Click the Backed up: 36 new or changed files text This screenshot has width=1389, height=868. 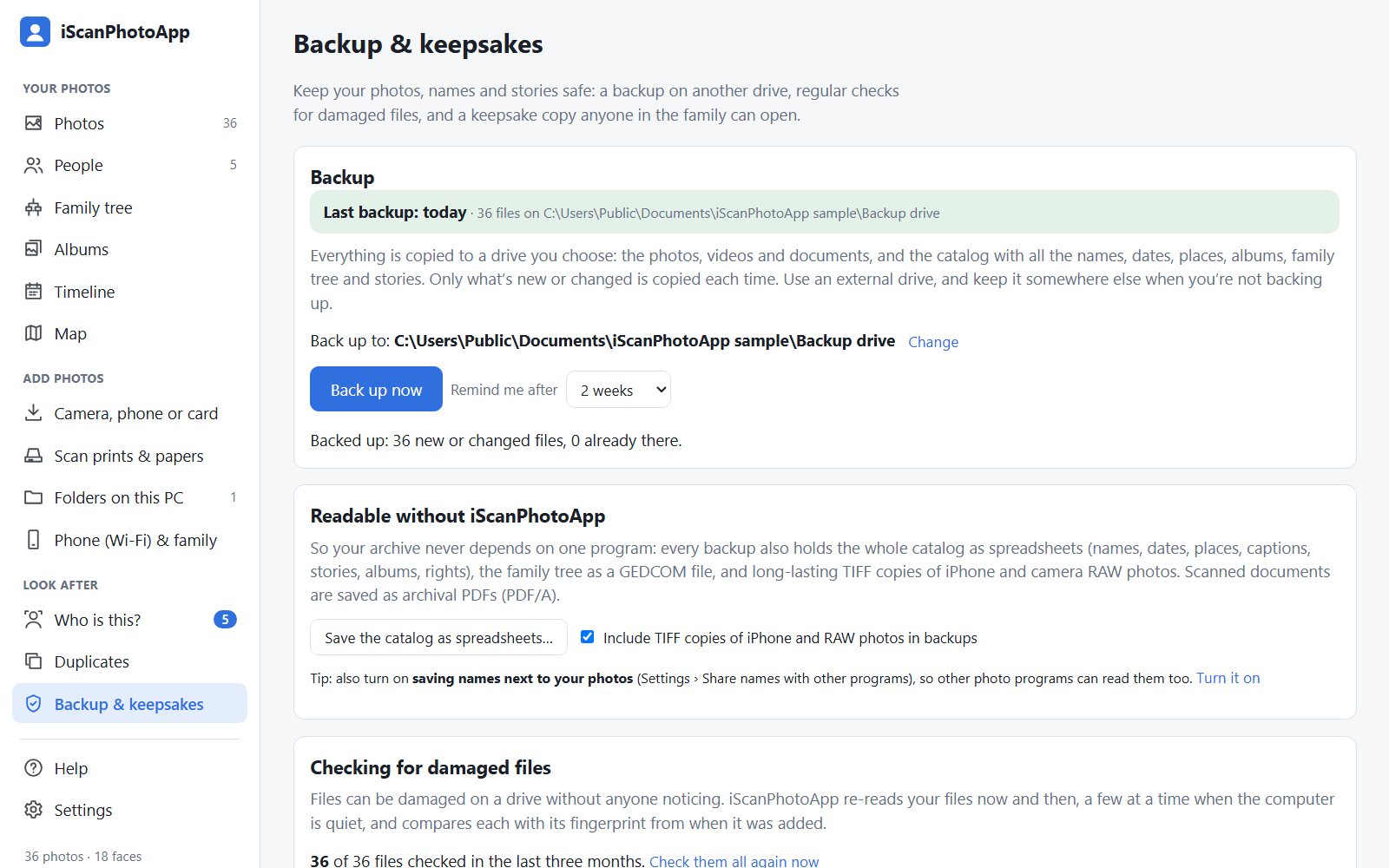tap(496, 441)
